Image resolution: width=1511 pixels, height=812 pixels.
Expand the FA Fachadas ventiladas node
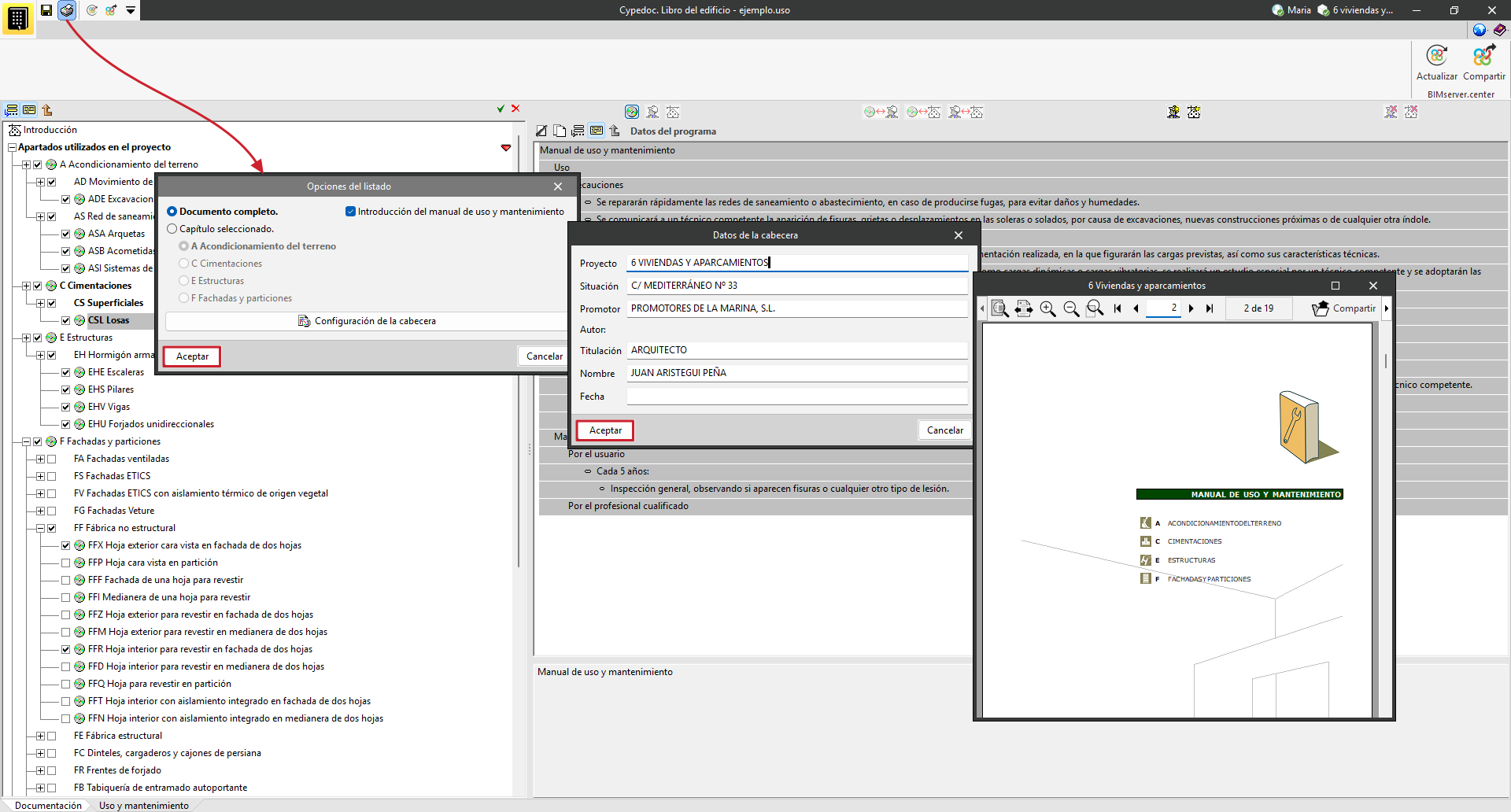coord(40,459)
